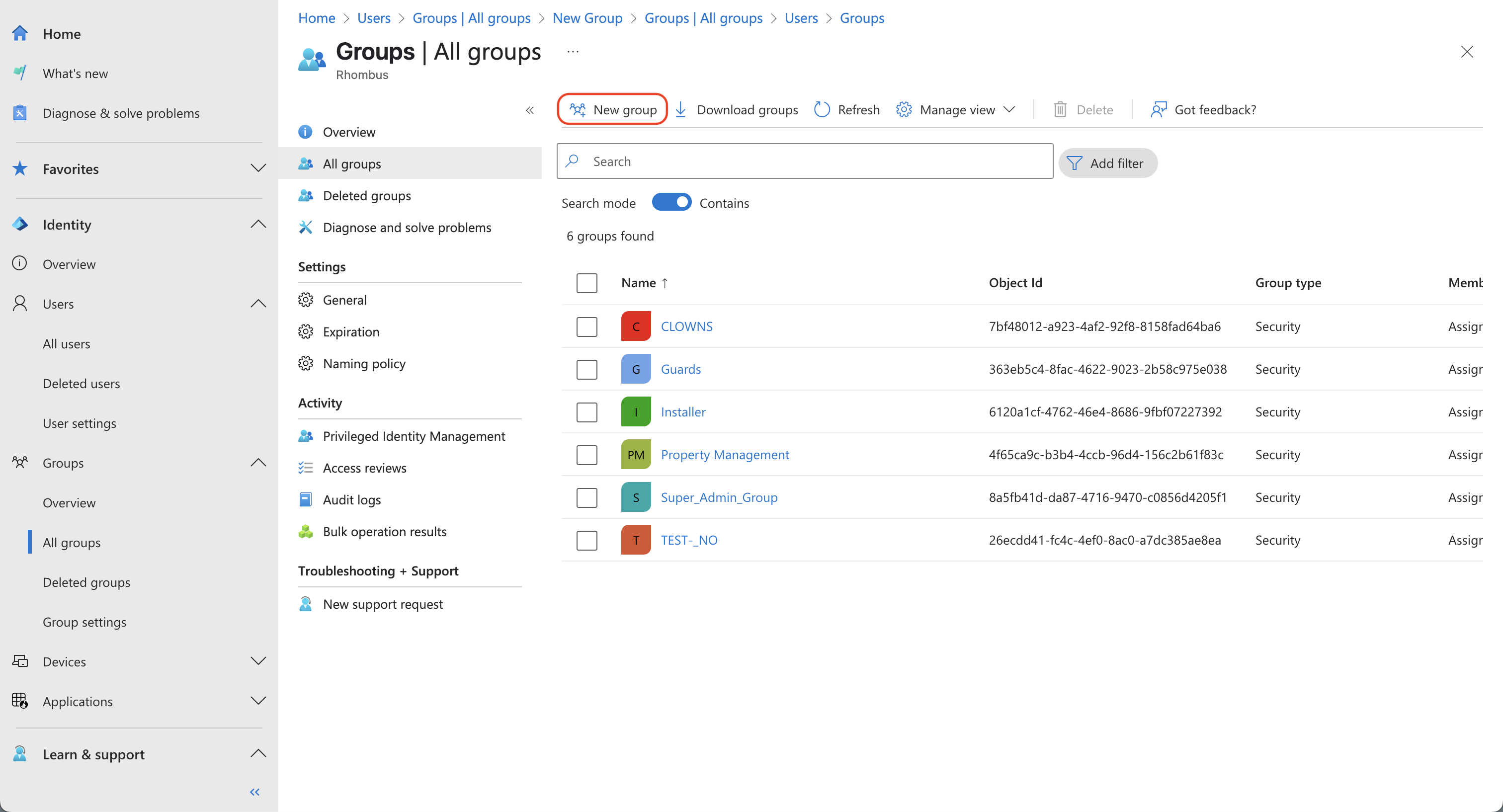Click the Favorites star icon
1503x812 pixels.
20,168
